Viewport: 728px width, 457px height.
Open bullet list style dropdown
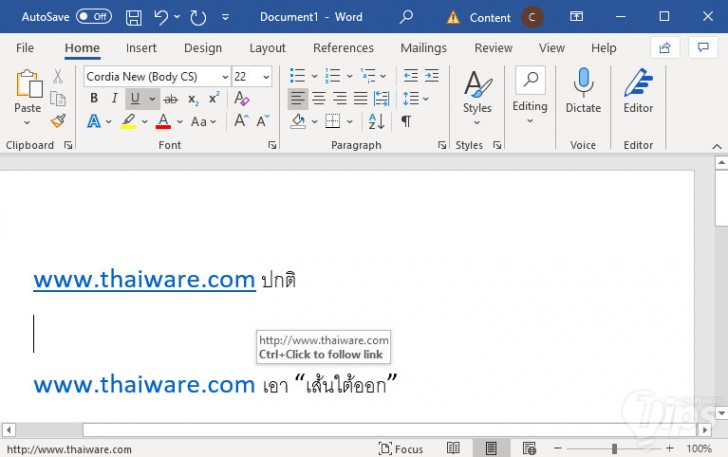coord(314,76)
